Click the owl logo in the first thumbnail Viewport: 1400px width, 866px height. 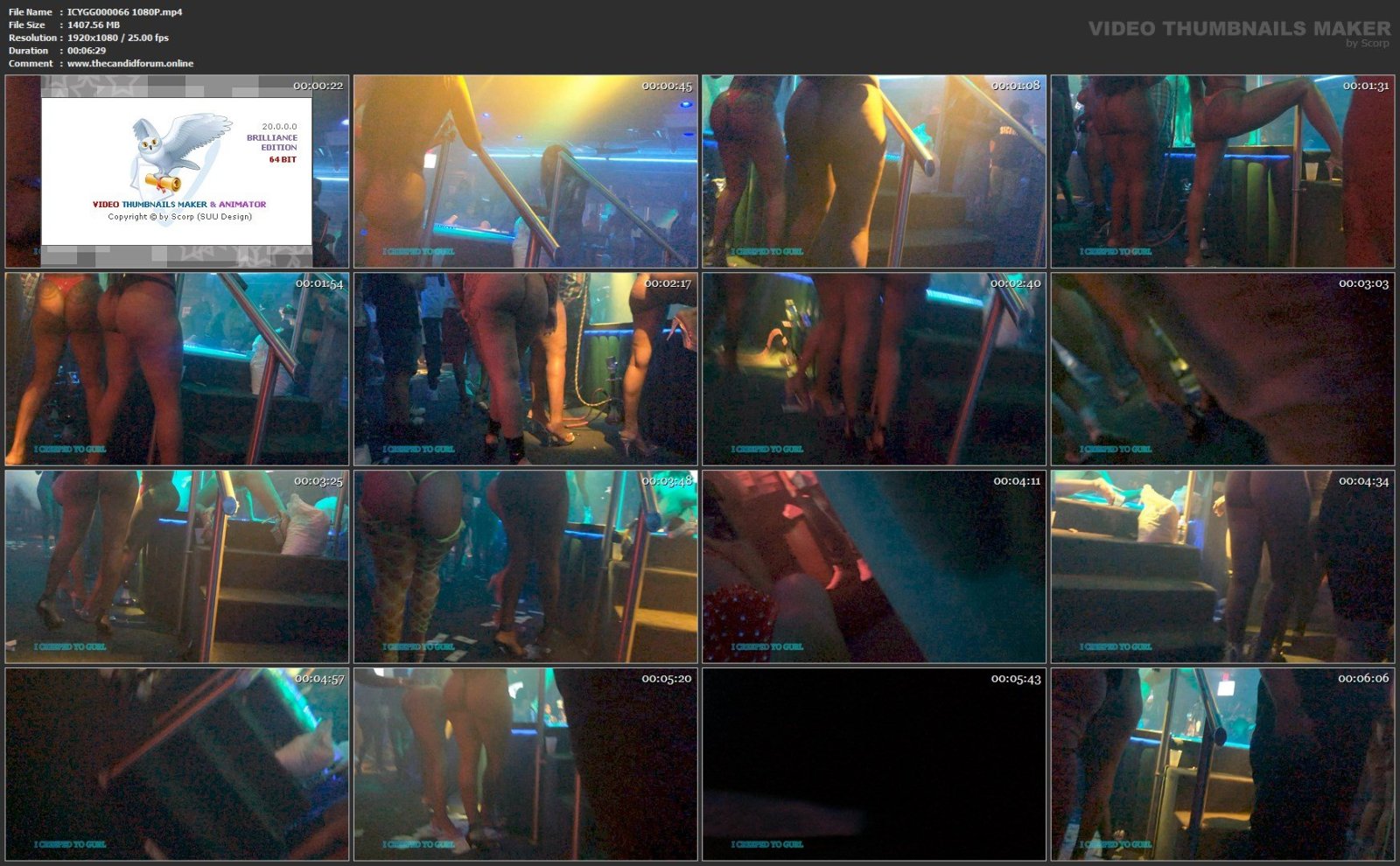coord(179,153)
